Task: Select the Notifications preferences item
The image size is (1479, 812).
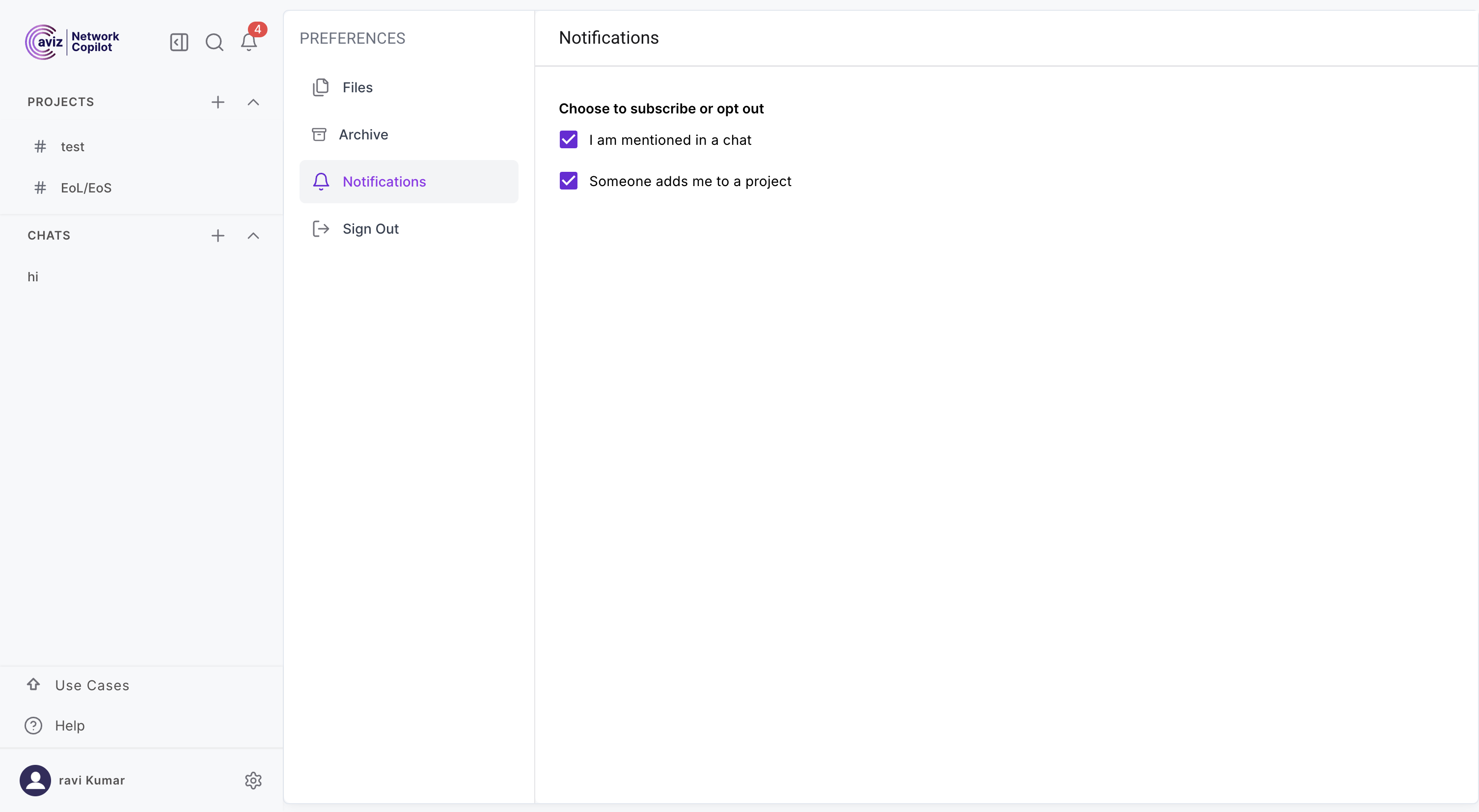Action: [x=383, y=181]
